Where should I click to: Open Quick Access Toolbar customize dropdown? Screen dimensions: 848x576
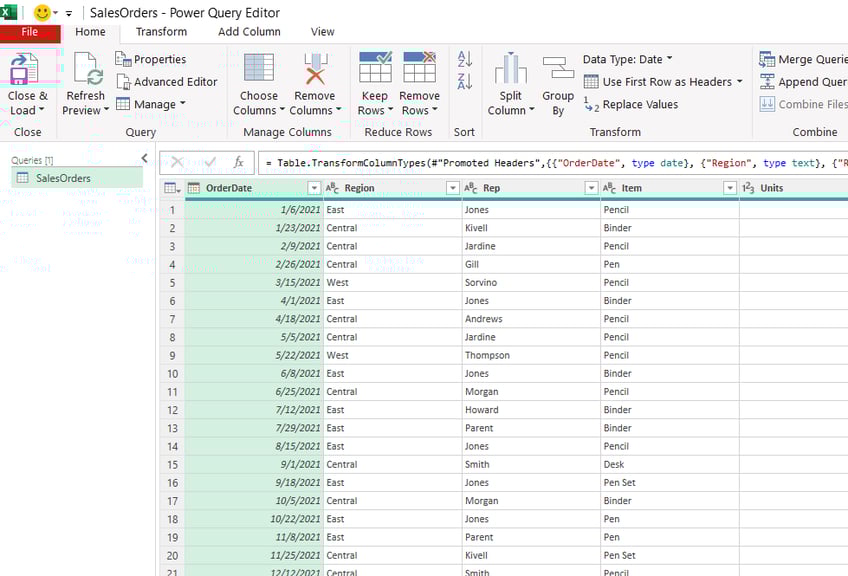[x=69, y=14]
